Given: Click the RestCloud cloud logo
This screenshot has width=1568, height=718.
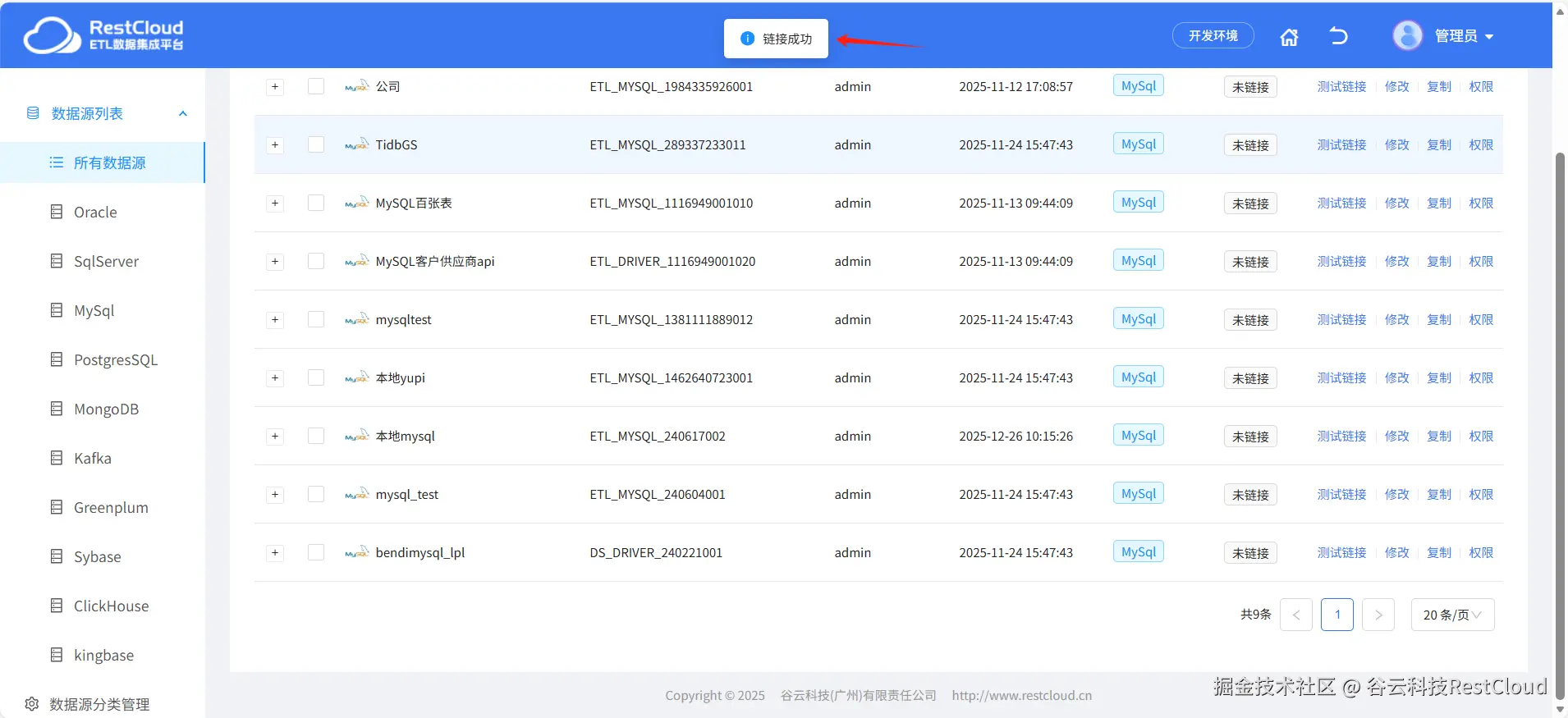Looking at the screenshot, I should pyautogui.click(x=53, y=35).
